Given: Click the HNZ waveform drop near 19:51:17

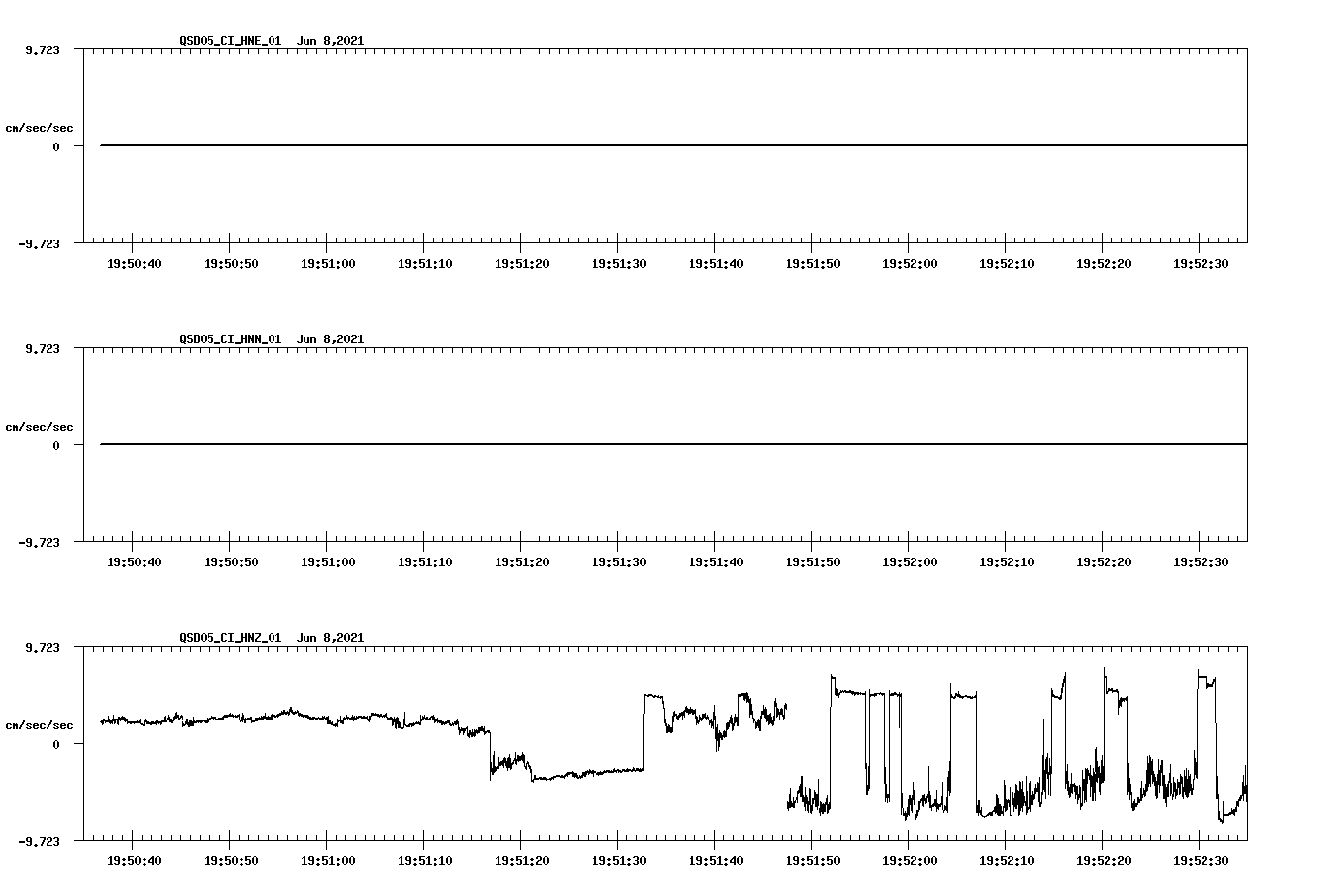Looking at the screenshot, I should click(x=491, y=754).
